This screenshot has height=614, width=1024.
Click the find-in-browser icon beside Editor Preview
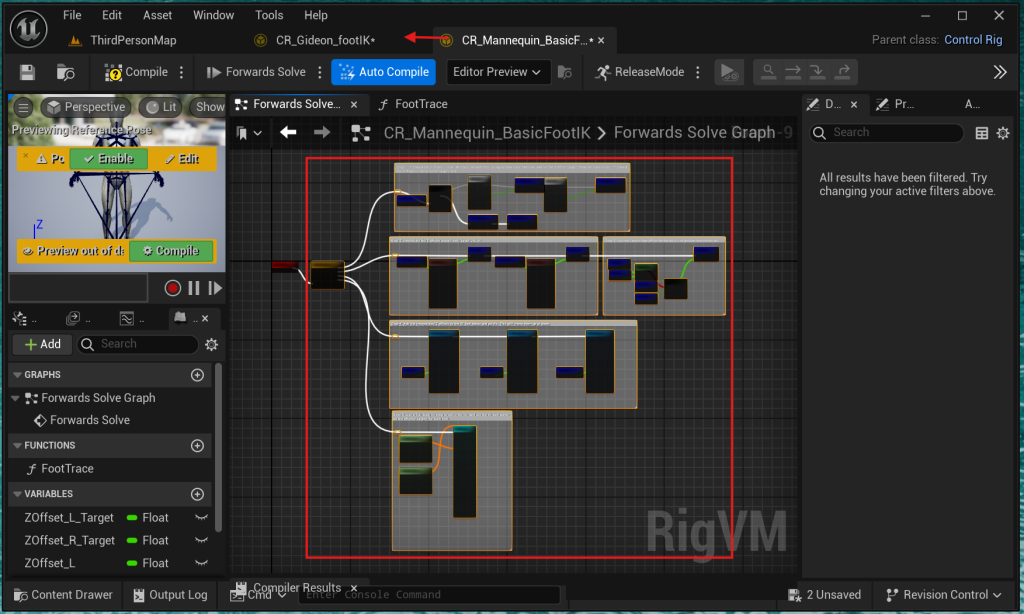click(x=565, y=72)
